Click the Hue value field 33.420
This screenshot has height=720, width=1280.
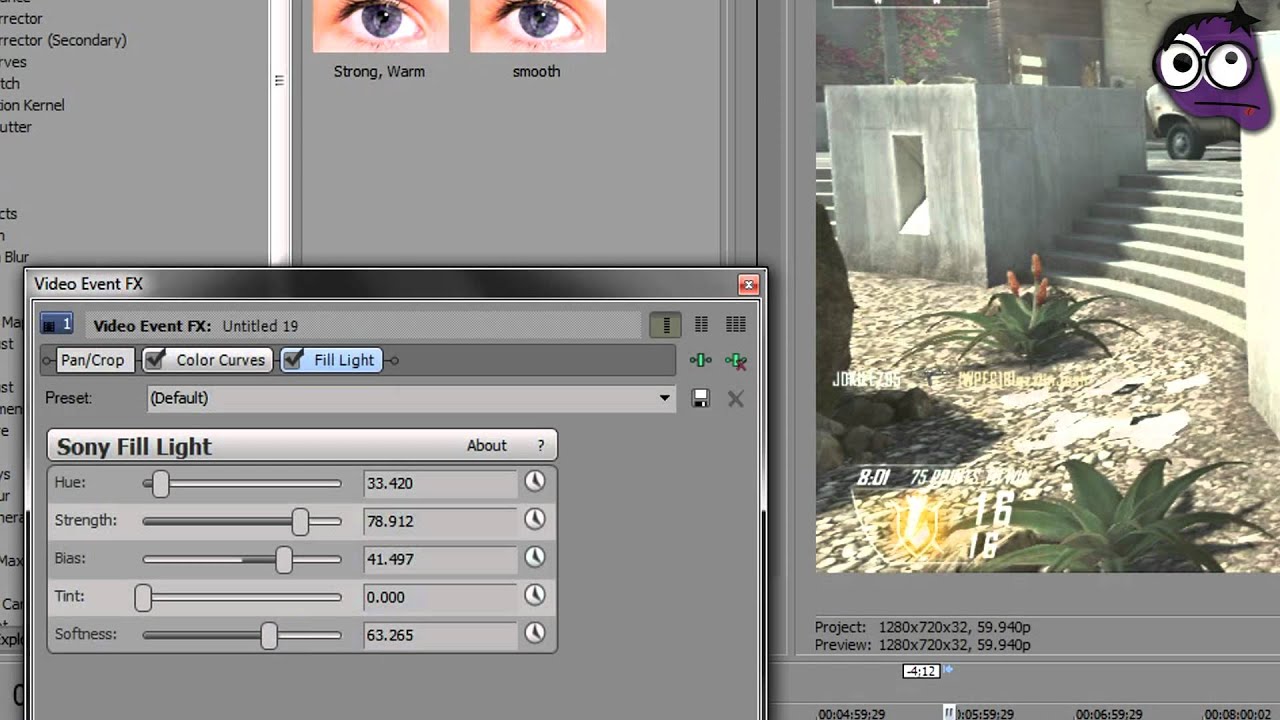pyautogui.click(x=440, y=483)
